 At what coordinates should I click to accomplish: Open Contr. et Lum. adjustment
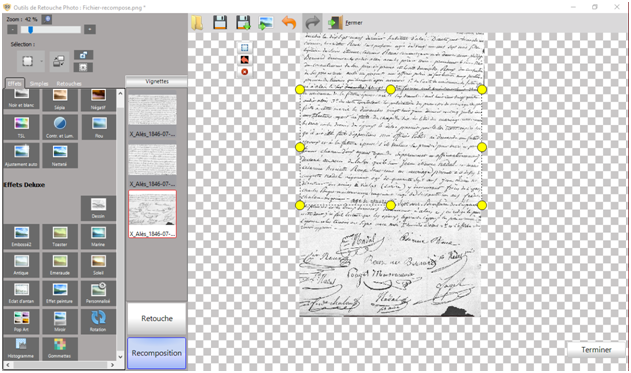click(x=60, y=127)
